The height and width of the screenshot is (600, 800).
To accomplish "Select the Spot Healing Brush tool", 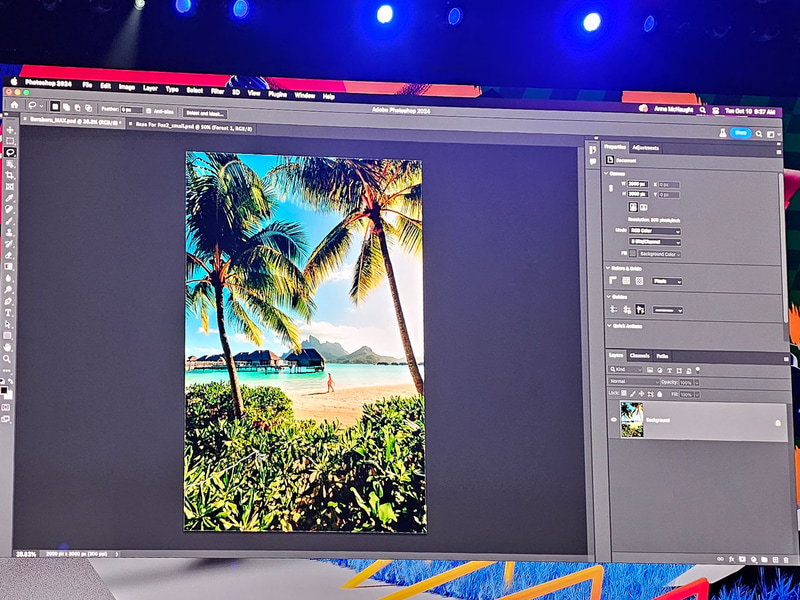I will coord(10,209).
